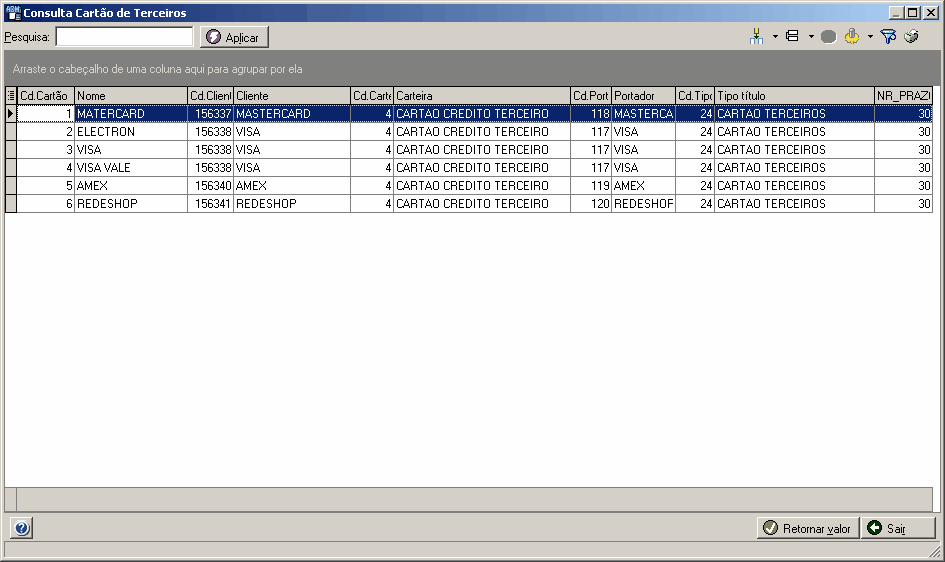Open dropdown arrow next to layout icon
This screenshot has height=562, width=945.
coord(811,37)
